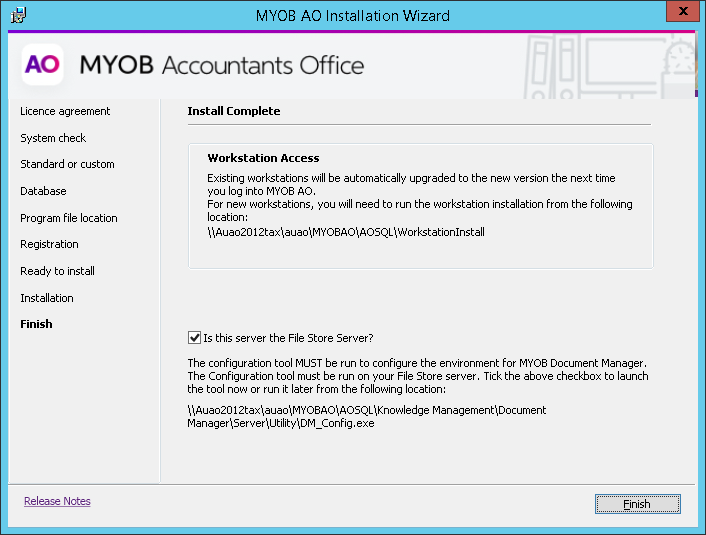Screen dimensions: 706x535
Task: Go to Standard or custom step
Action: pos(67,164)
